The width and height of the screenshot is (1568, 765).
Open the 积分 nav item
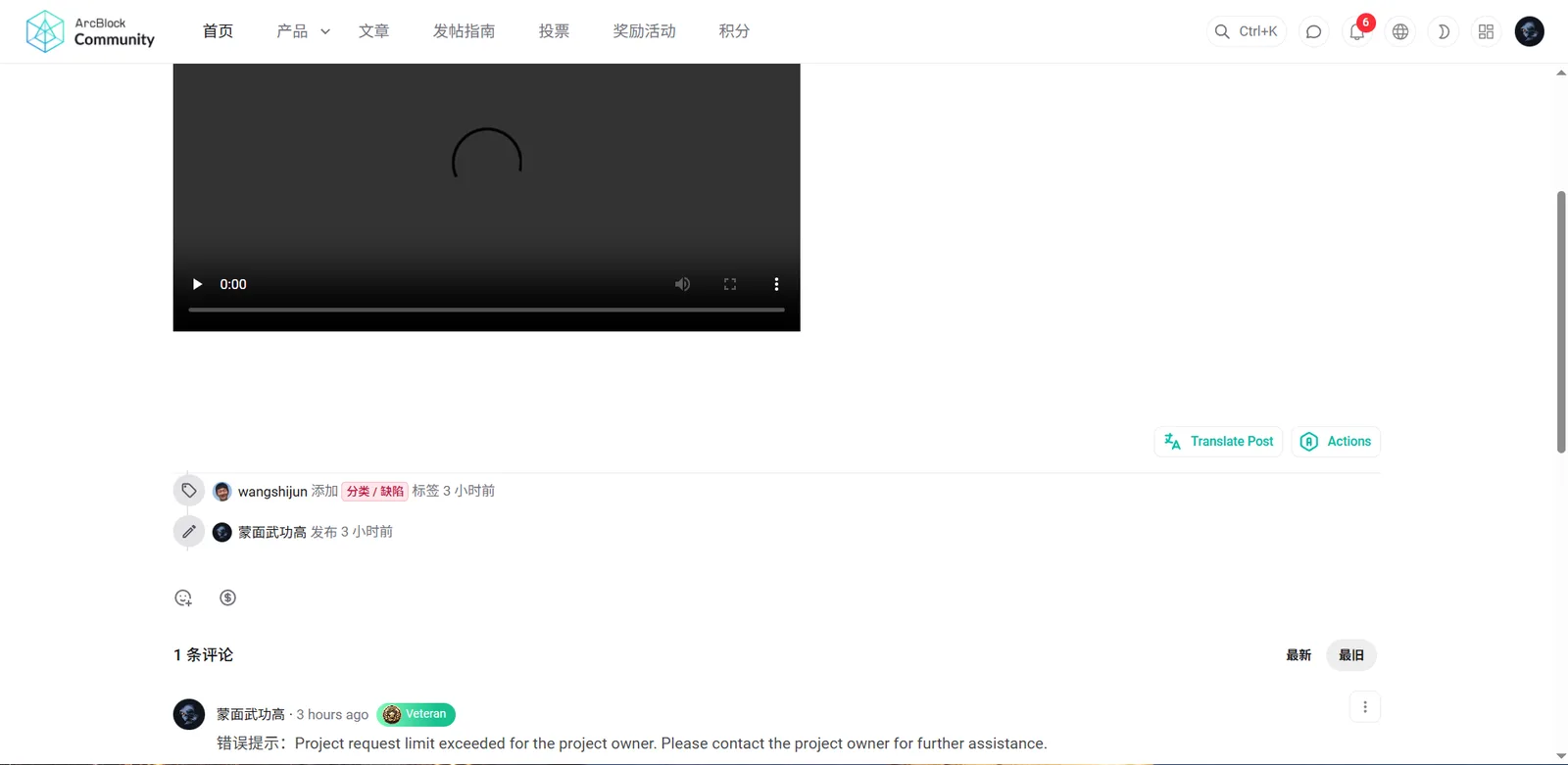(x=734, y=31)
